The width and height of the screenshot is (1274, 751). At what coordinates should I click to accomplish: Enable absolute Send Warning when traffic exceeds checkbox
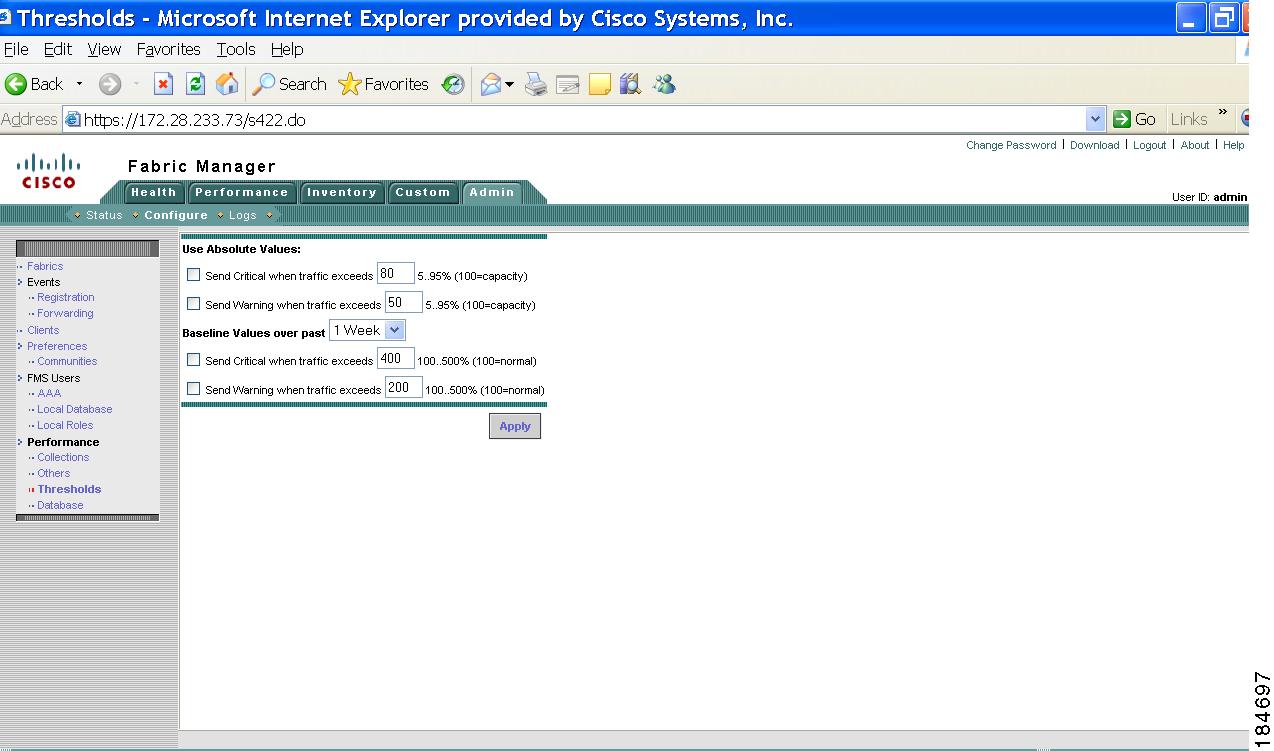click(x=194, y=304)
